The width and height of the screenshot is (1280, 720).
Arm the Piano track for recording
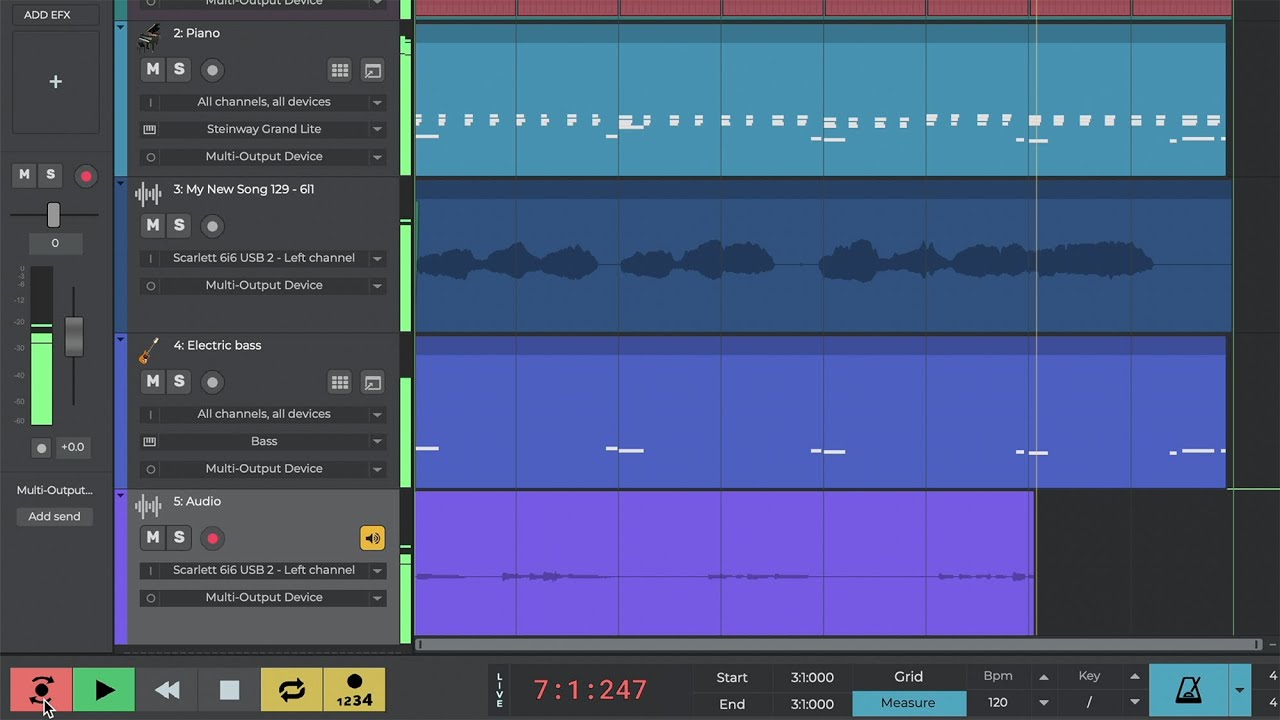[x=212, y=70]
